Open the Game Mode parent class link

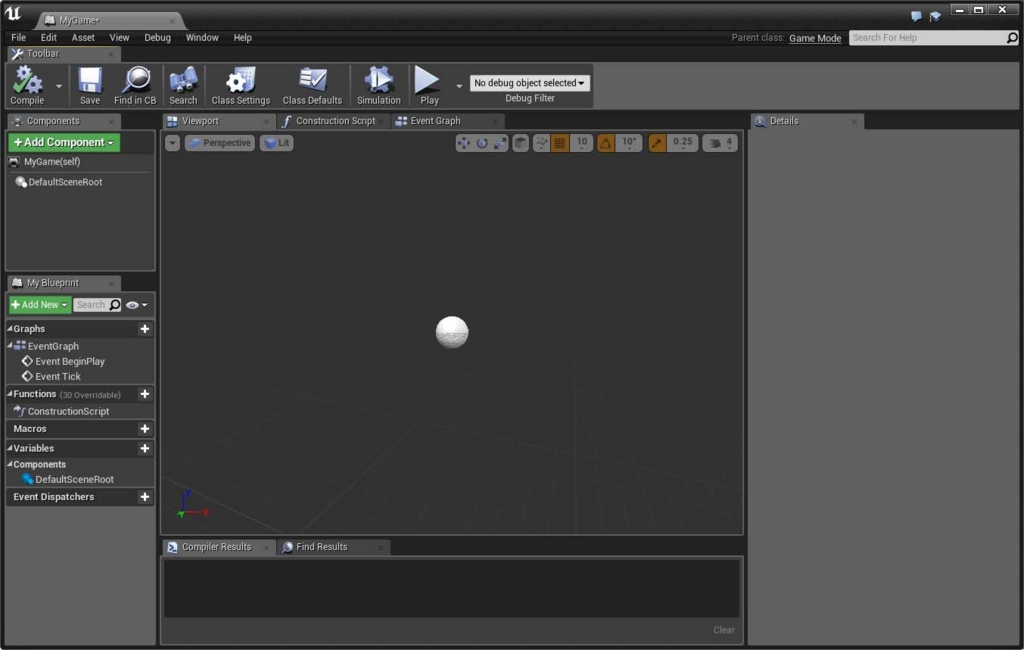coord(815,38)
